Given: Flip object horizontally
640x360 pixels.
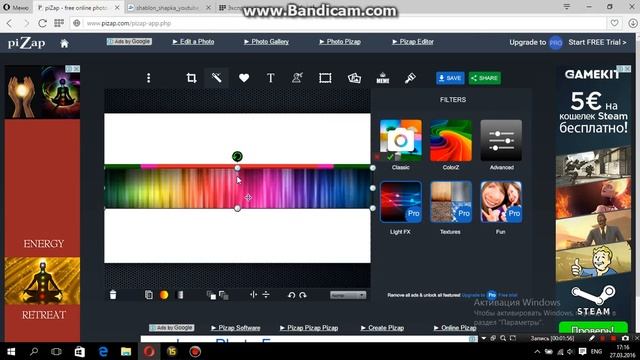Looking at the screenshot, I should (x=253, y=295).
